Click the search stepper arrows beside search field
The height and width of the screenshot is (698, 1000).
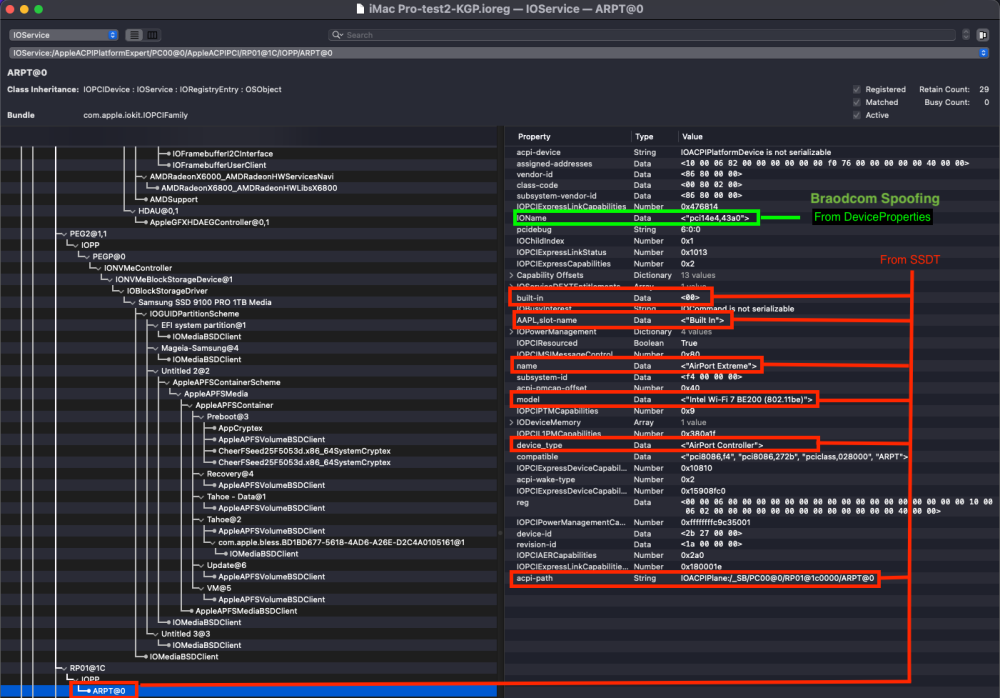click(966, 35)
